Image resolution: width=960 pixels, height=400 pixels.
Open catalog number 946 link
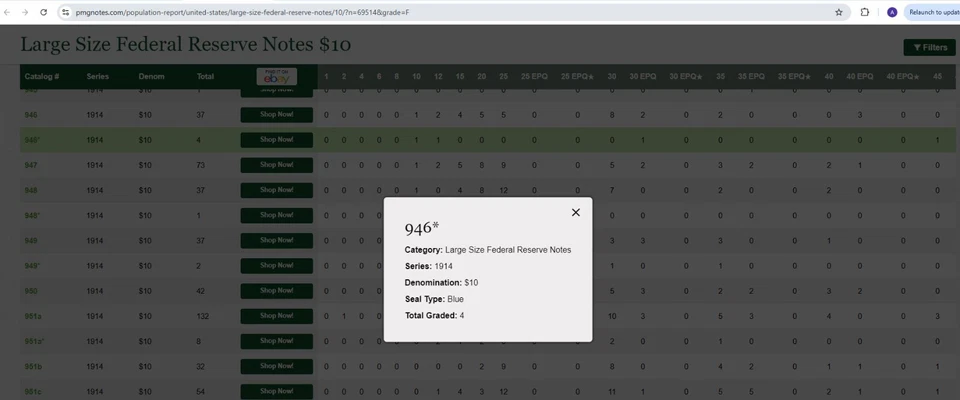click(x=31, y=115)
